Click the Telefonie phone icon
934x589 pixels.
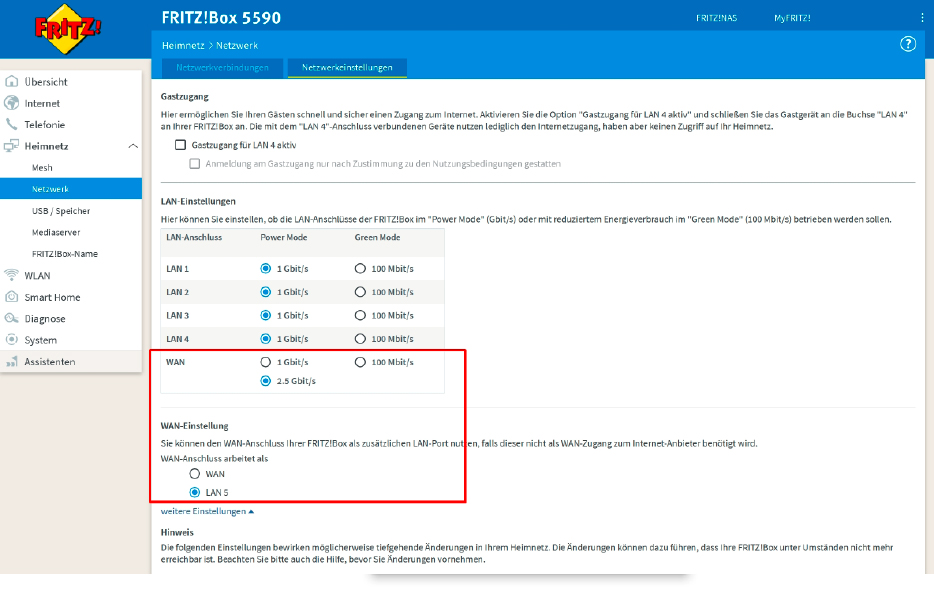click(x=11, y=124)
